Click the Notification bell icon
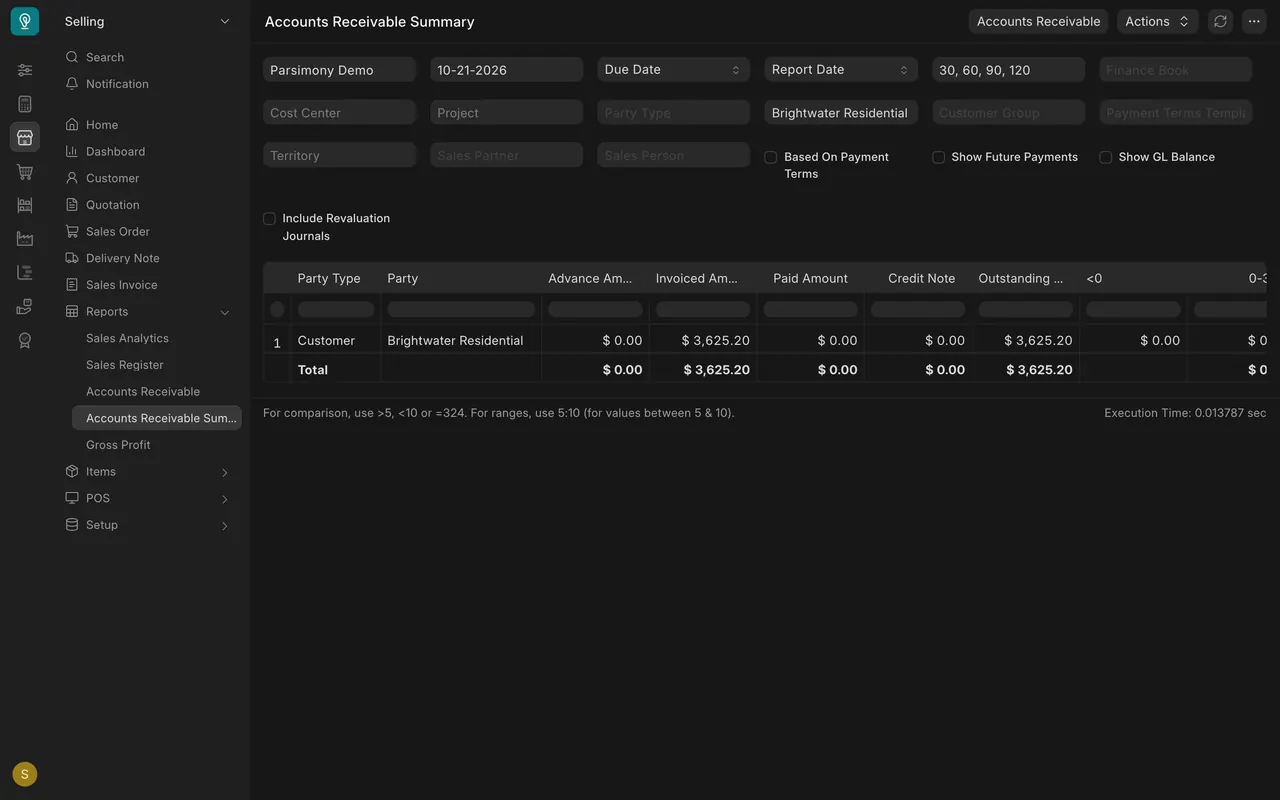Screen dimensions: 1280x800 pyautogui.click(x=72, y=84)
